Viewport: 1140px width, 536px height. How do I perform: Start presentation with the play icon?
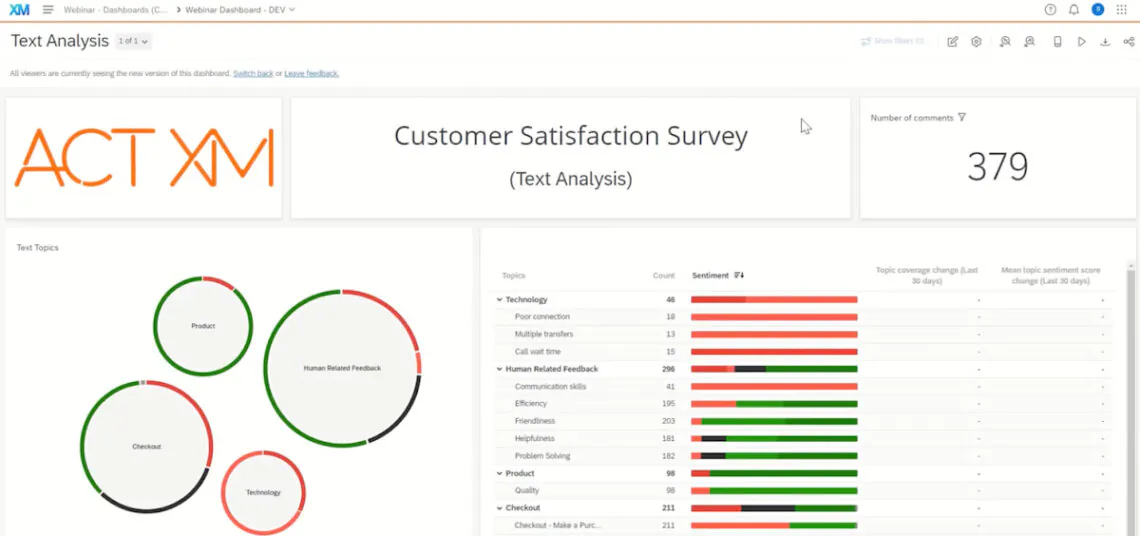tap(1082, 41)
